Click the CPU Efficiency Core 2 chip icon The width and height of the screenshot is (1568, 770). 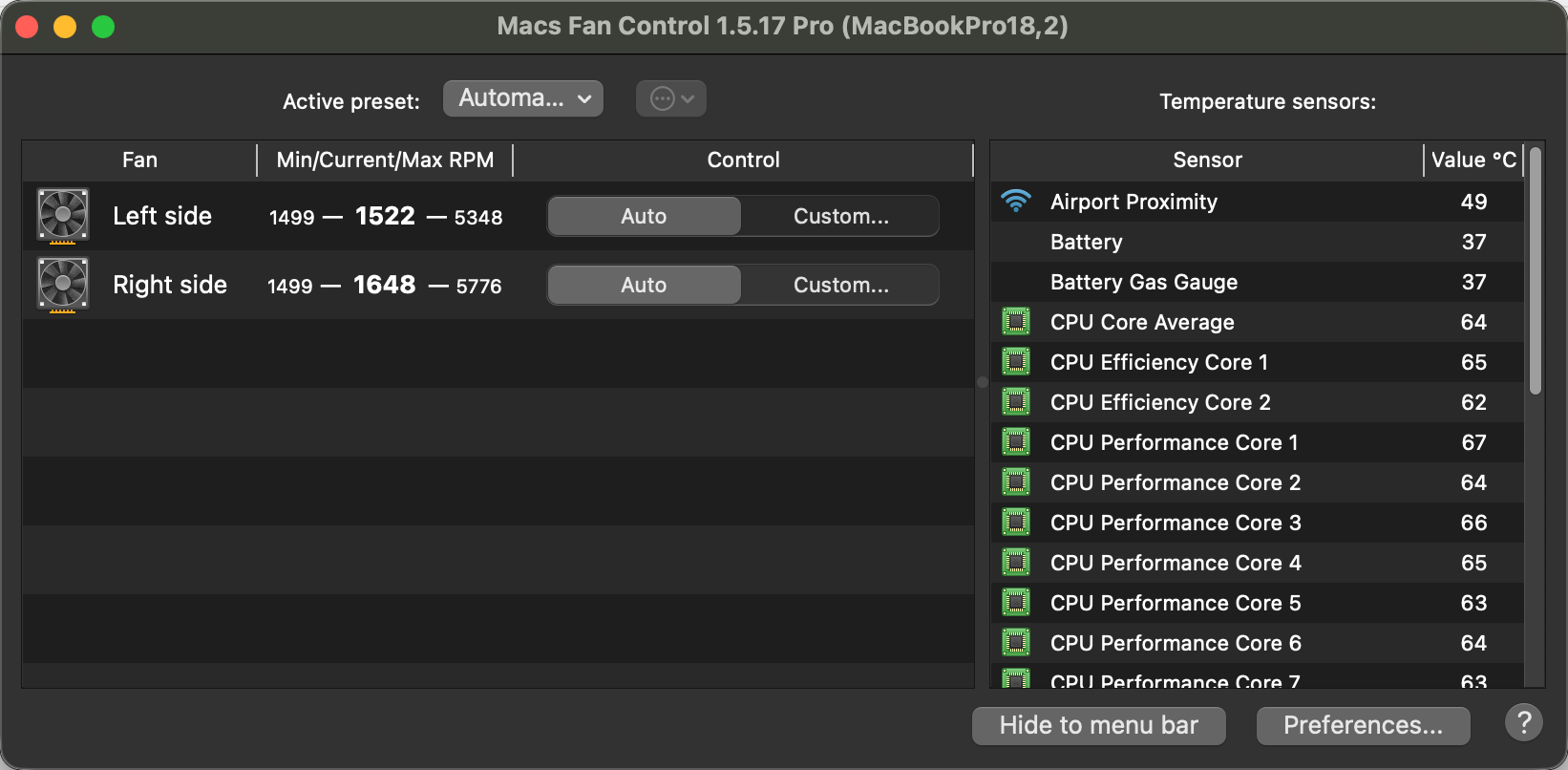click(x=1016, y=402)
